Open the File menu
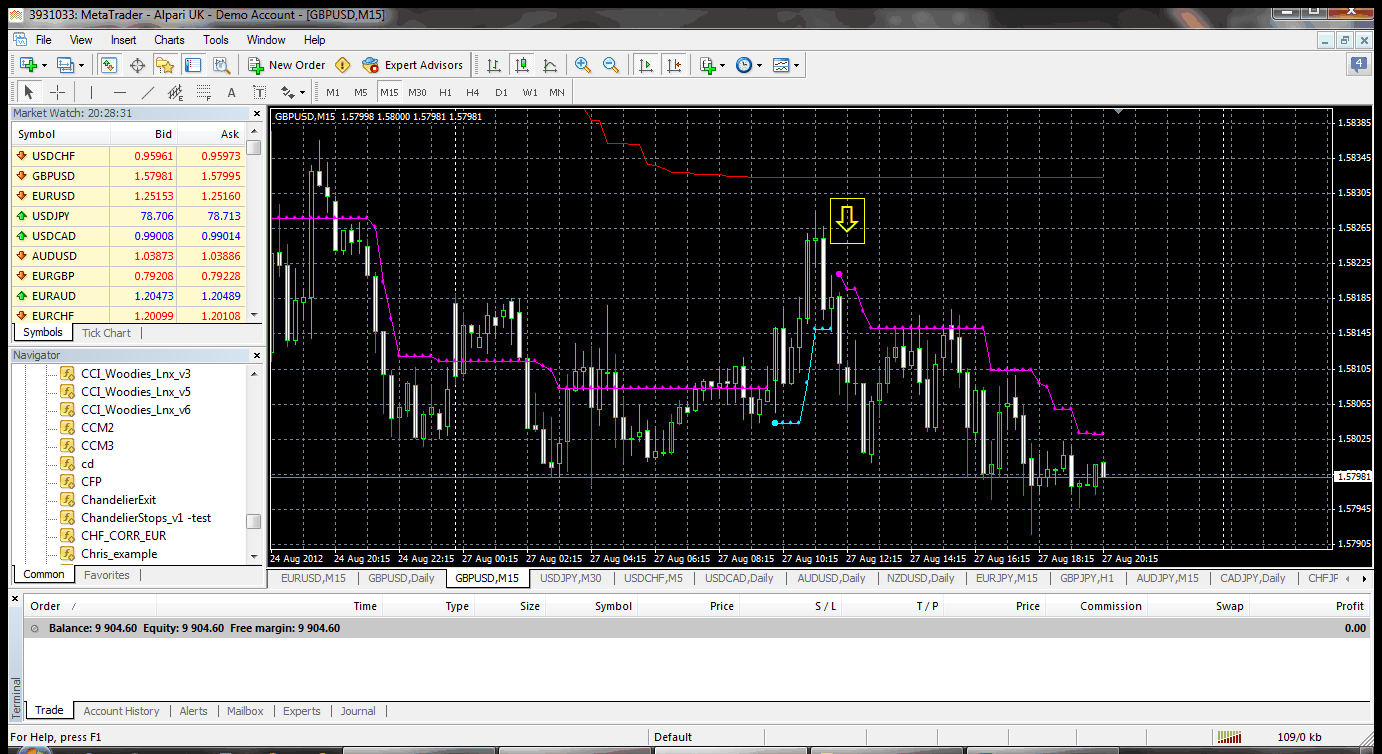Image resolution: width=1382 pixels, height=754 pixels. point(43,40)
